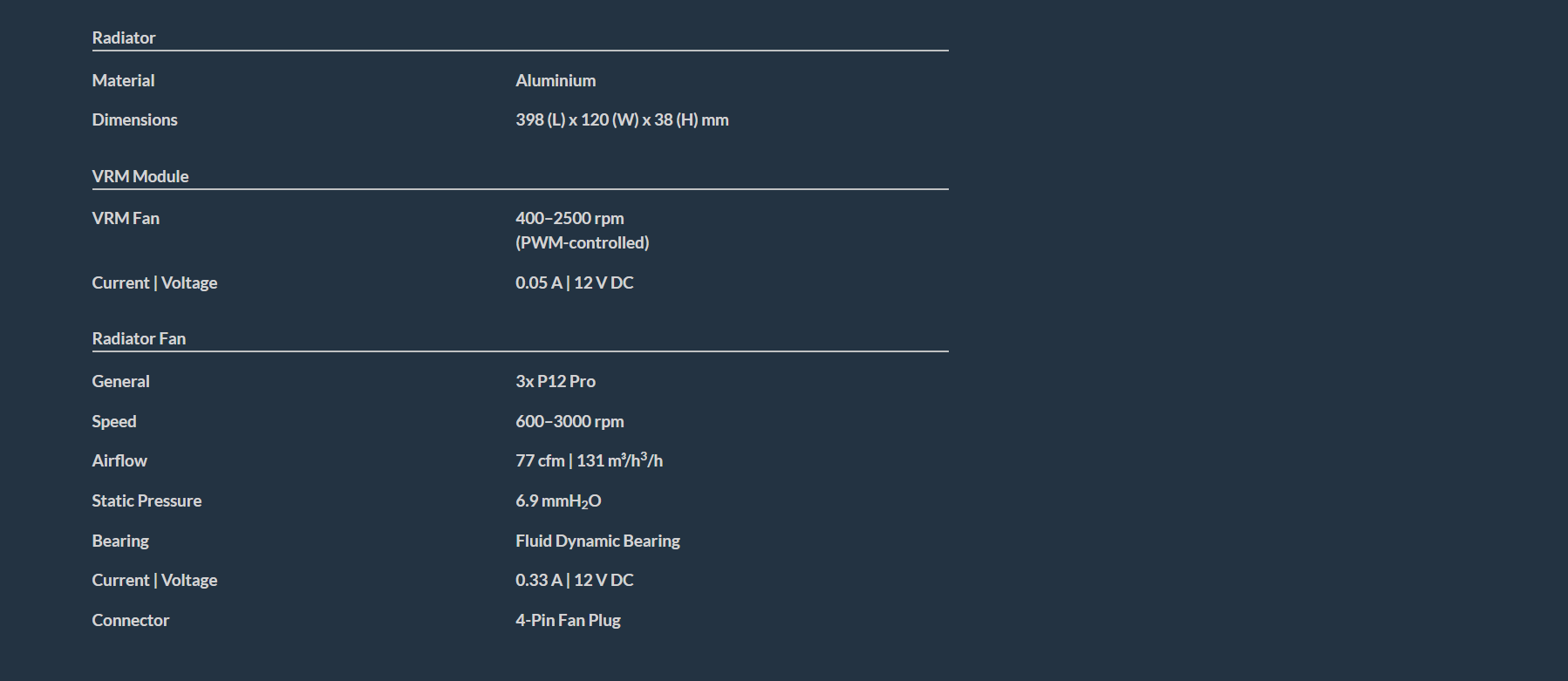The height and width of the screenshot is (681, 1568).
Task: Select the 3x P12 Pro value
Action: click(x=555, y=381)
